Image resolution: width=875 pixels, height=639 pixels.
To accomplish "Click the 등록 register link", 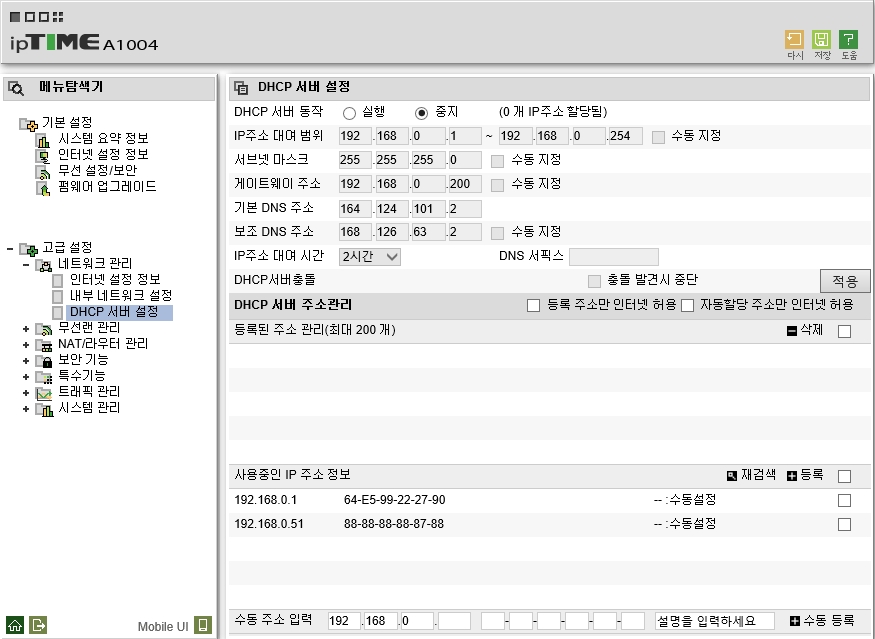I will click(811, 475).
